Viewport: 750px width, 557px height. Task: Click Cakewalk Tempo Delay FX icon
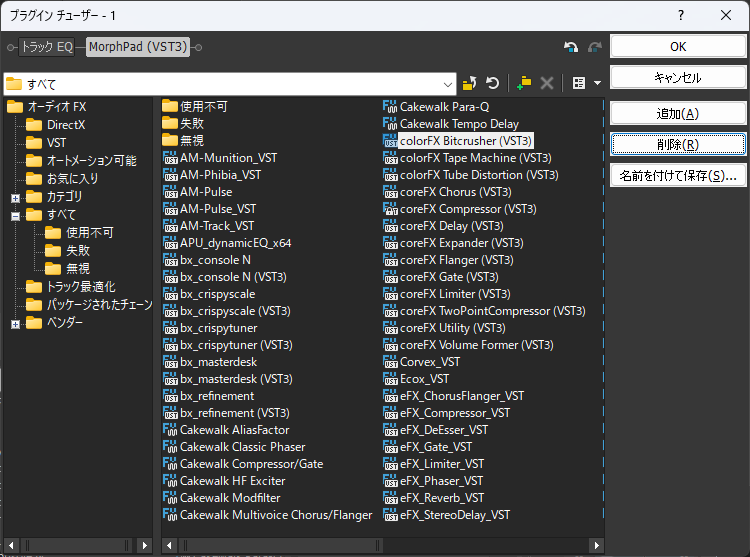click(390, 124)
